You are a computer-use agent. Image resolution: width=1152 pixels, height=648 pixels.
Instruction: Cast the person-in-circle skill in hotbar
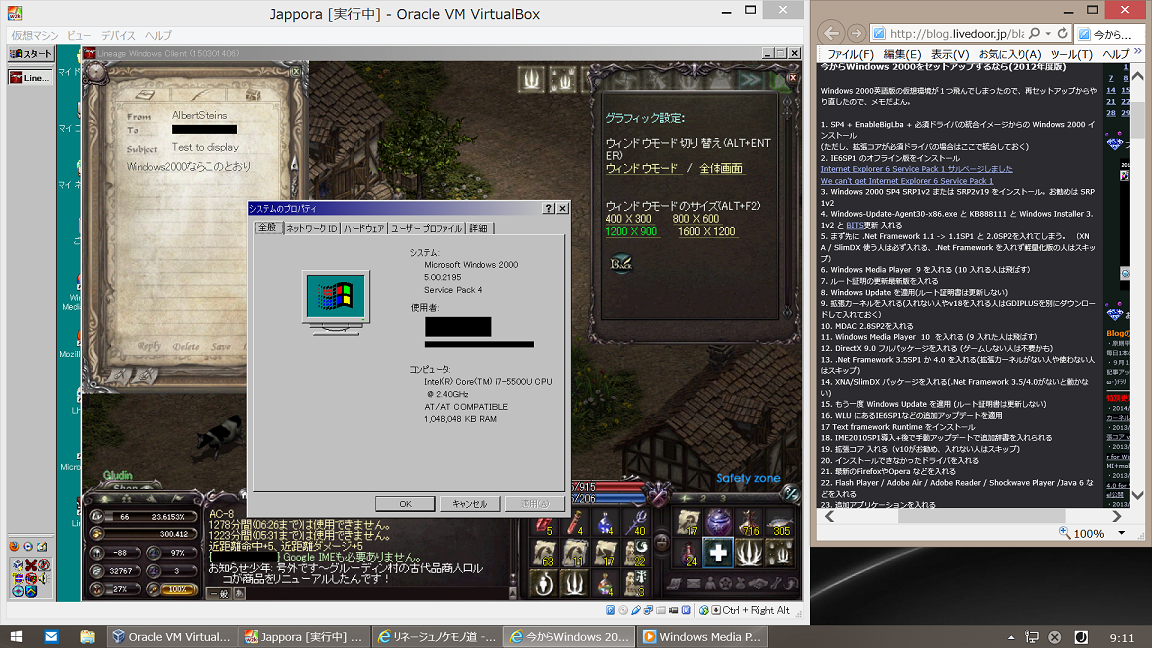click(544, 583)
